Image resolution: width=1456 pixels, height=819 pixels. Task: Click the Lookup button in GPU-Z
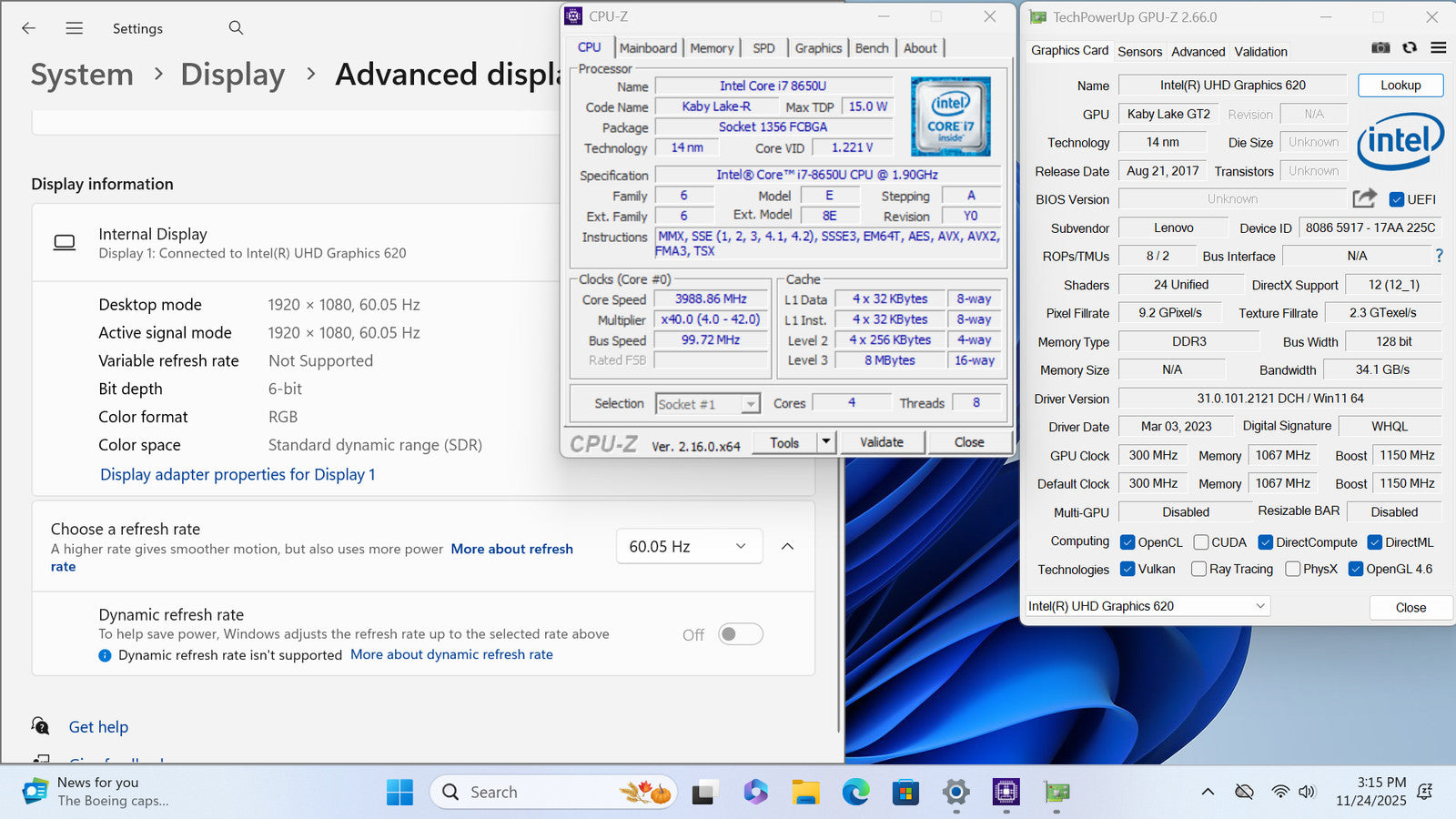pos(1400,86)
